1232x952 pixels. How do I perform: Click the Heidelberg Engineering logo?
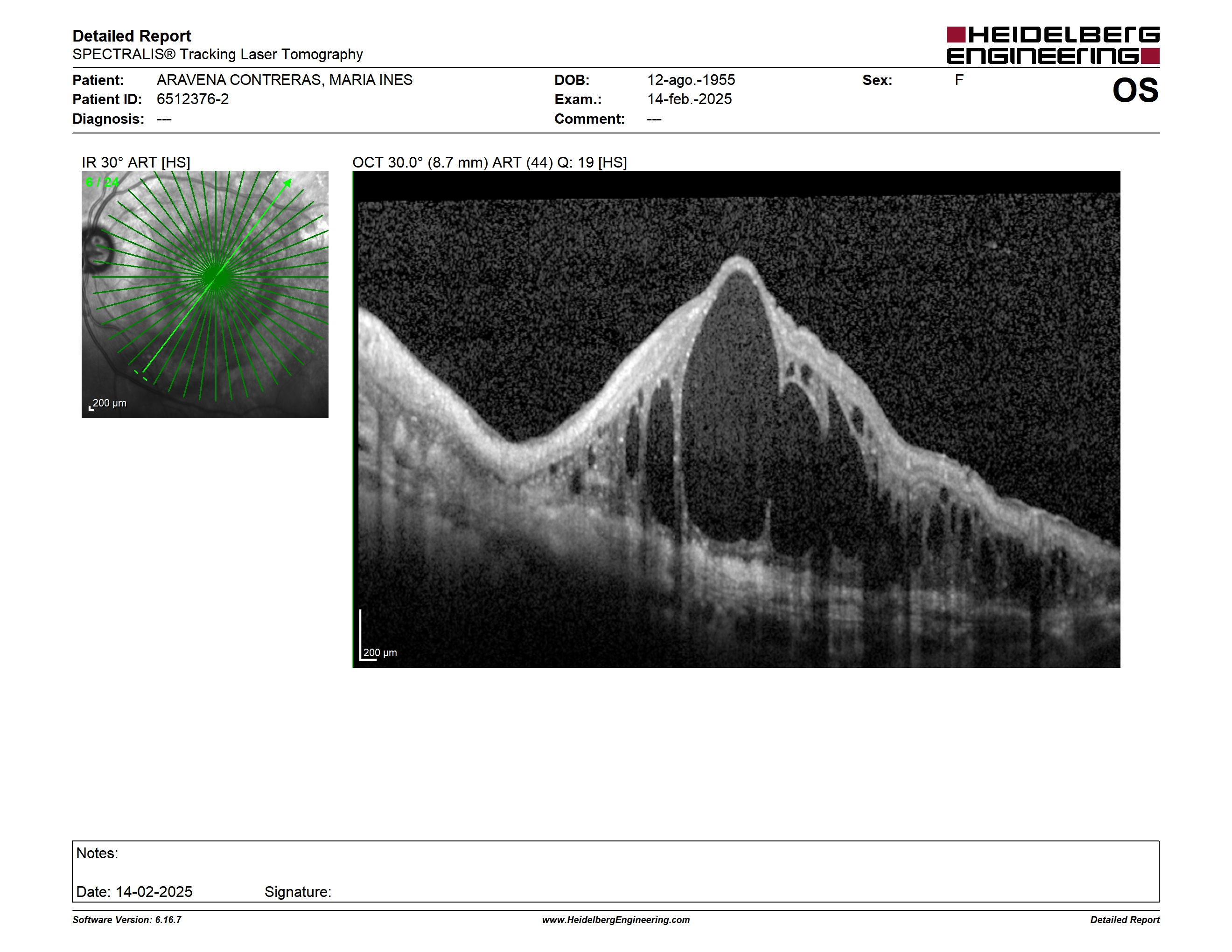pyautogui.click(x=1053, y=45)
